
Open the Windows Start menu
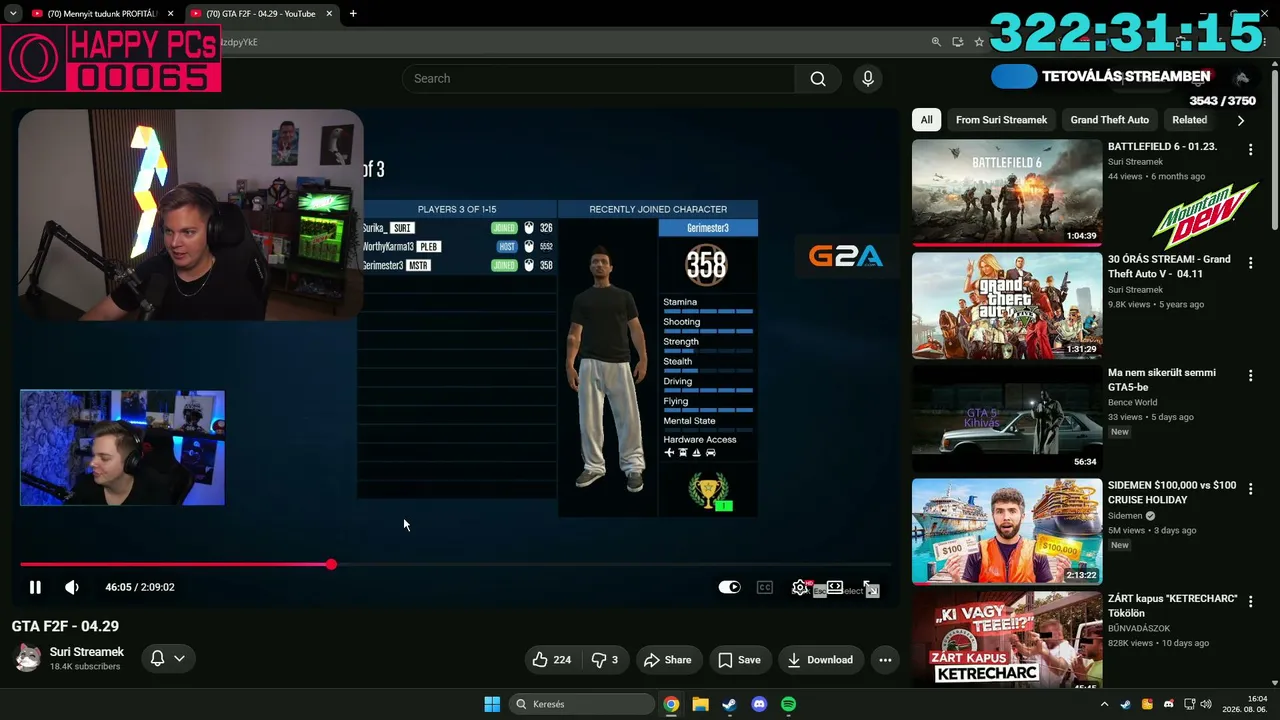[x=492, y=704]
